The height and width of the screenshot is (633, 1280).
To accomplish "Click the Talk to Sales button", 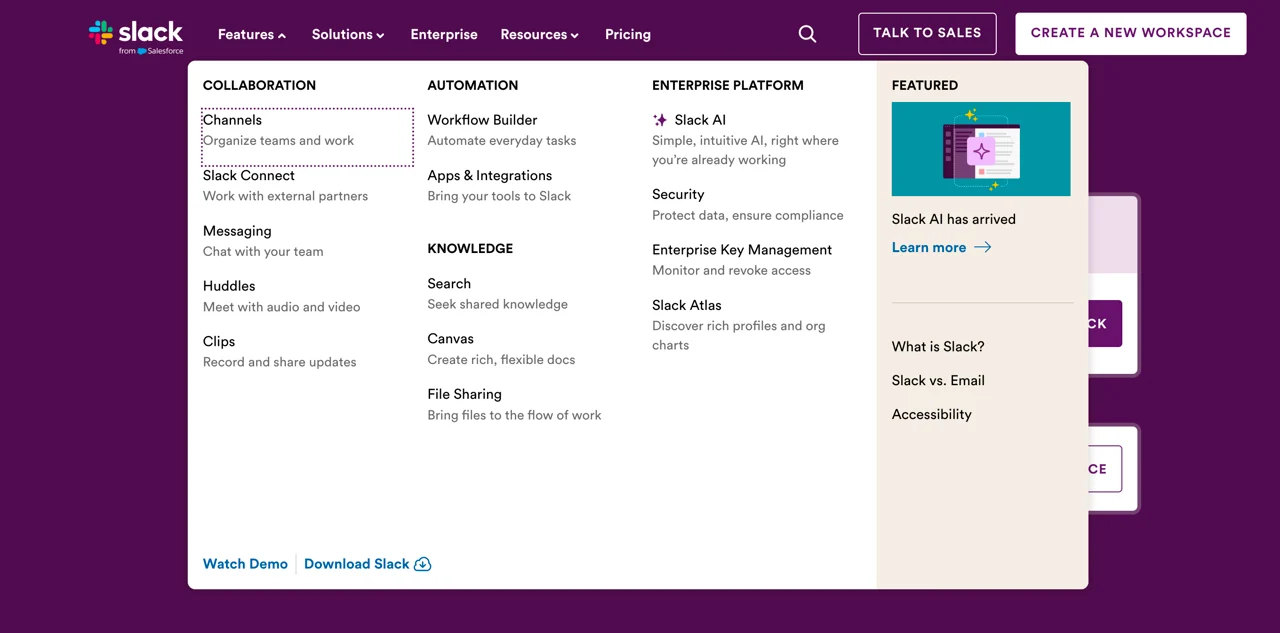I will pos(927,33).
